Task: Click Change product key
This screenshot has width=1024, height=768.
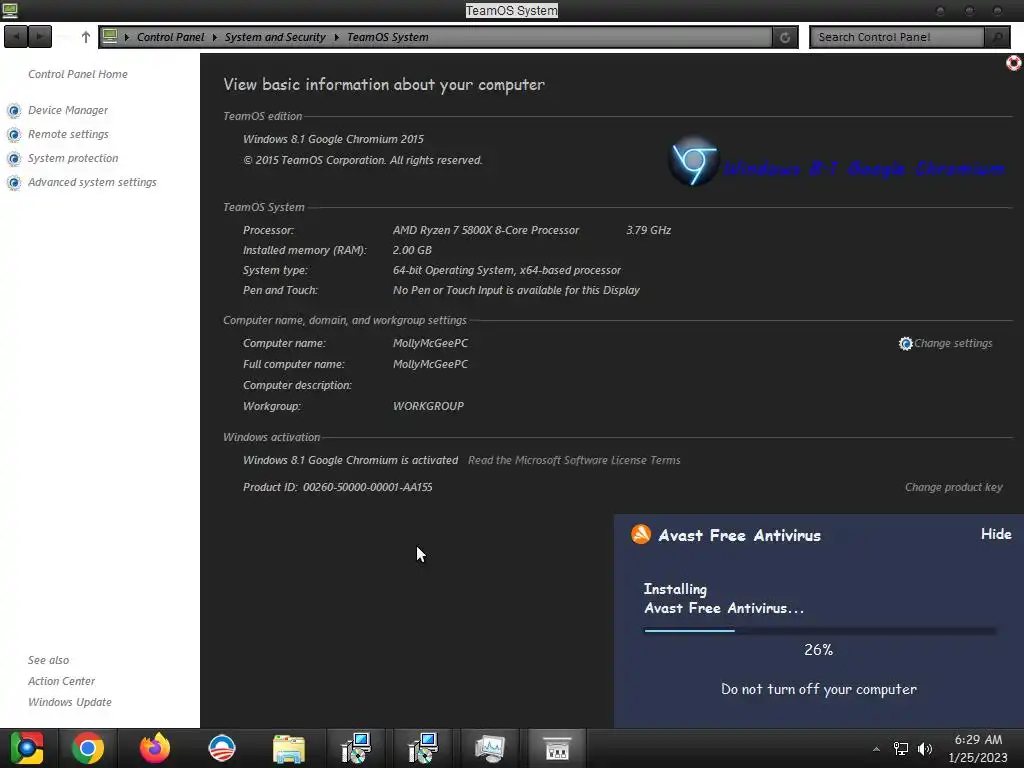Action: 953,487
